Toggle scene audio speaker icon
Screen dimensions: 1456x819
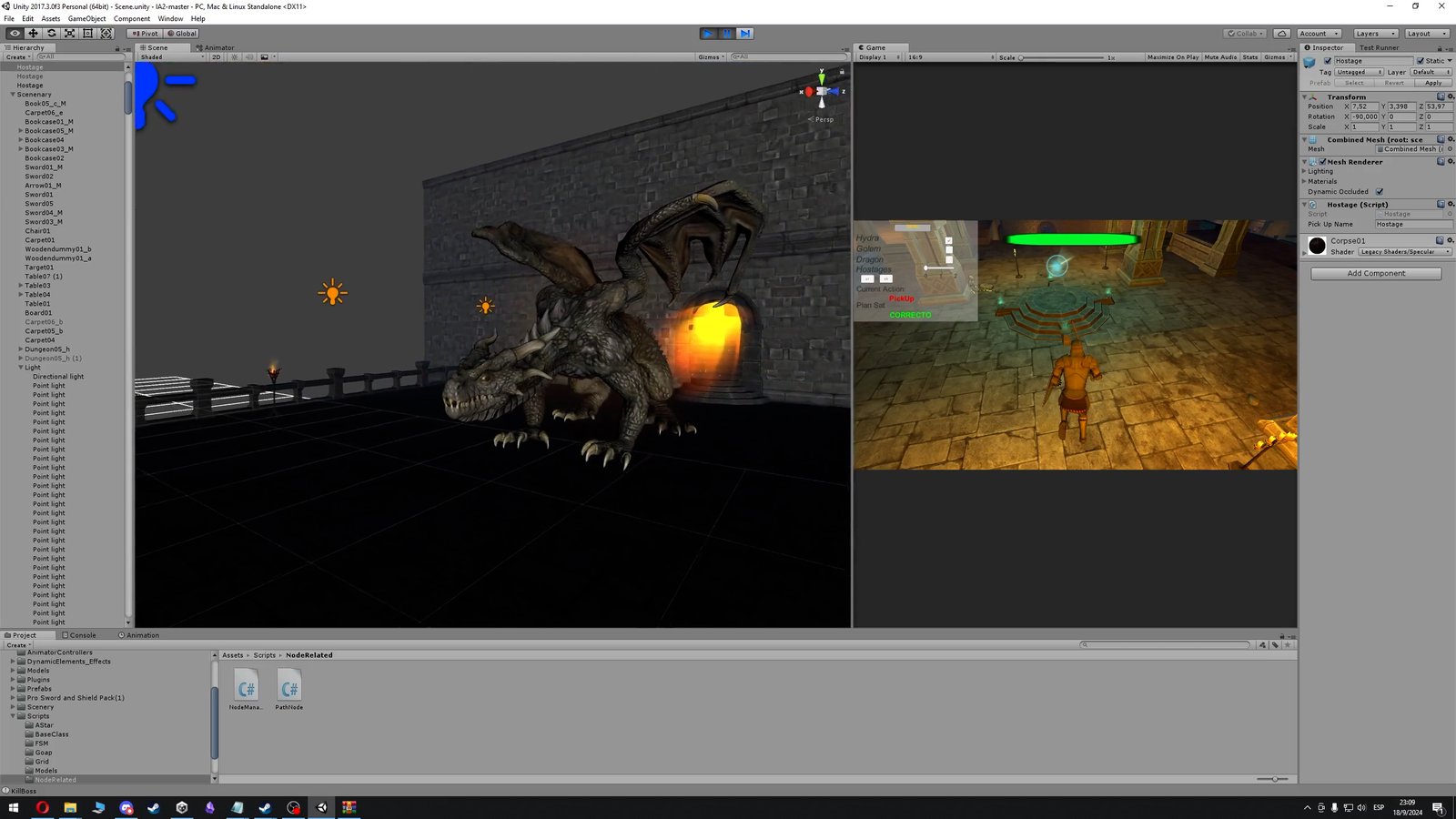pyautogui.click(x=249, y=57)
